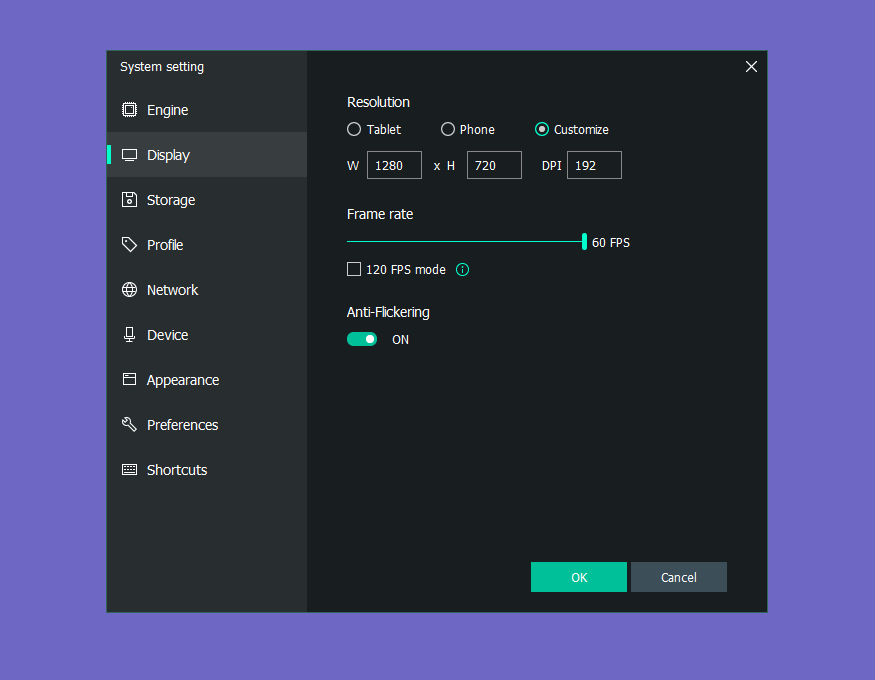Click the Engine chip icon

click(129, 109)
